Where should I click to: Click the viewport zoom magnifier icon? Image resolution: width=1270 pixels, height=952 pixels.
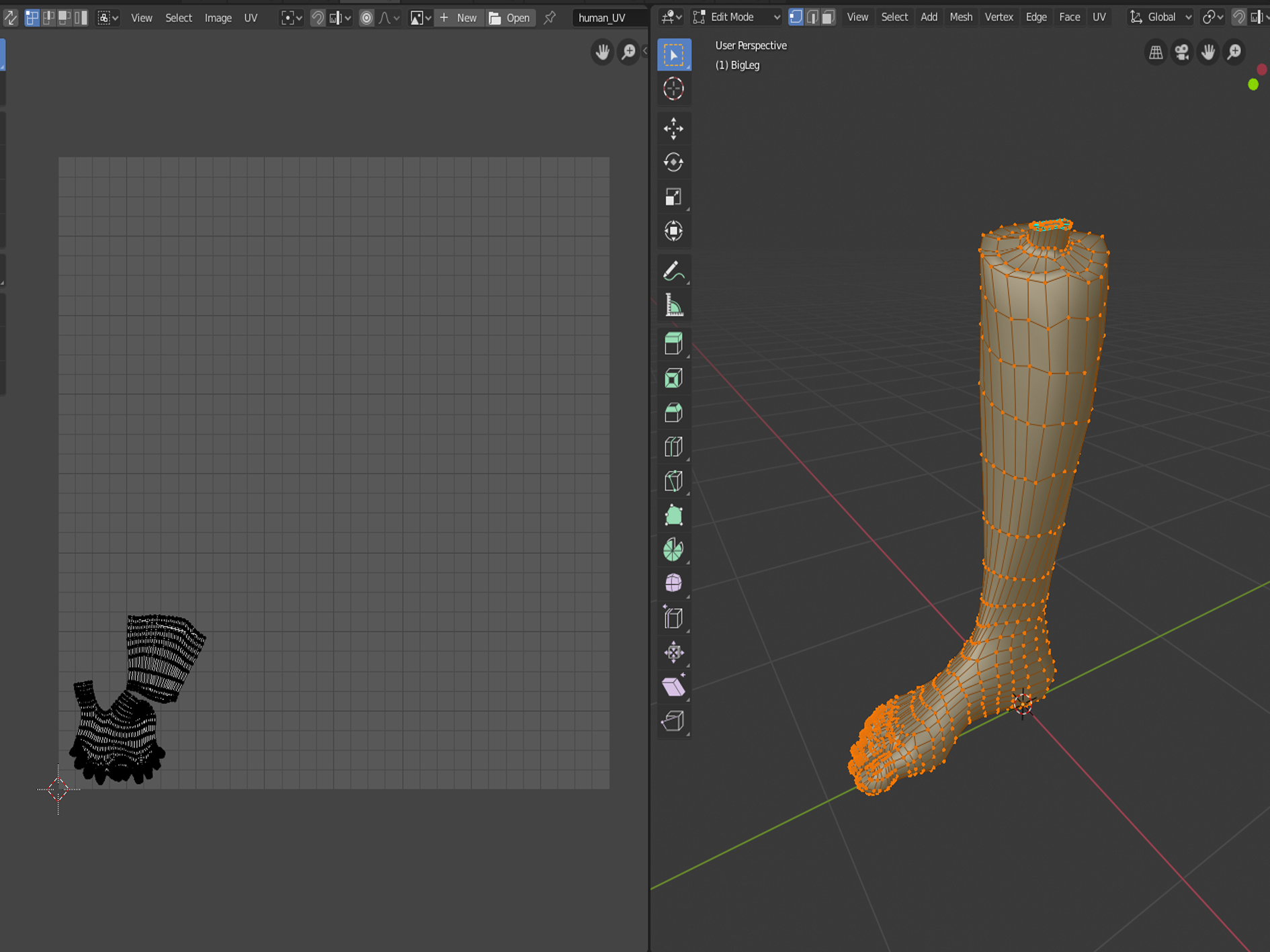click(x=1234, y=52)
